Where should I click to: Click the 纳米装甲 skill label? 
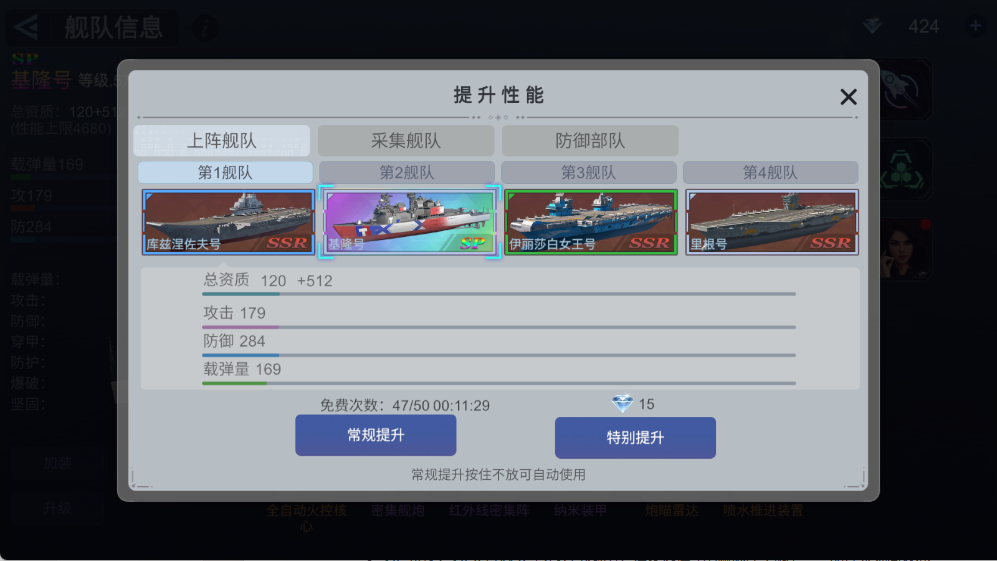pyautogui.click(x=580, y=510)
